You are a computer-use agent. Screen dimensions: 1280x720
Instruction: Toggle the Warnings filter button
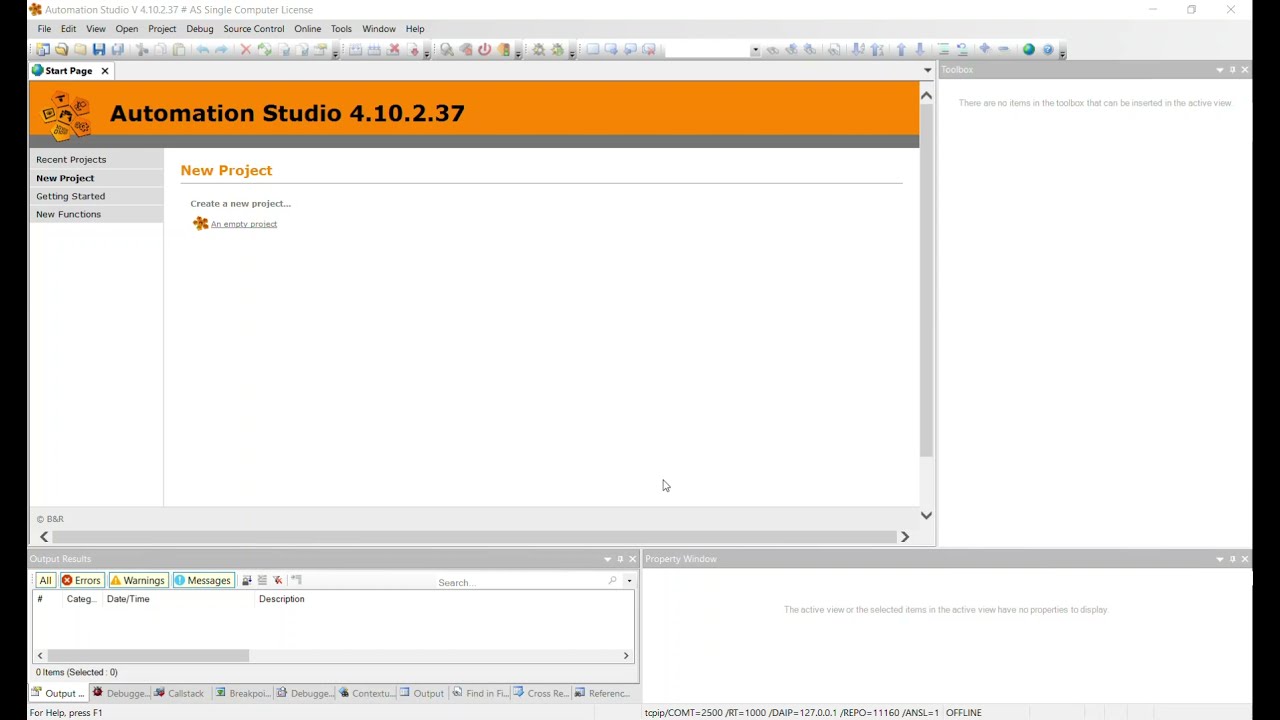137,580
